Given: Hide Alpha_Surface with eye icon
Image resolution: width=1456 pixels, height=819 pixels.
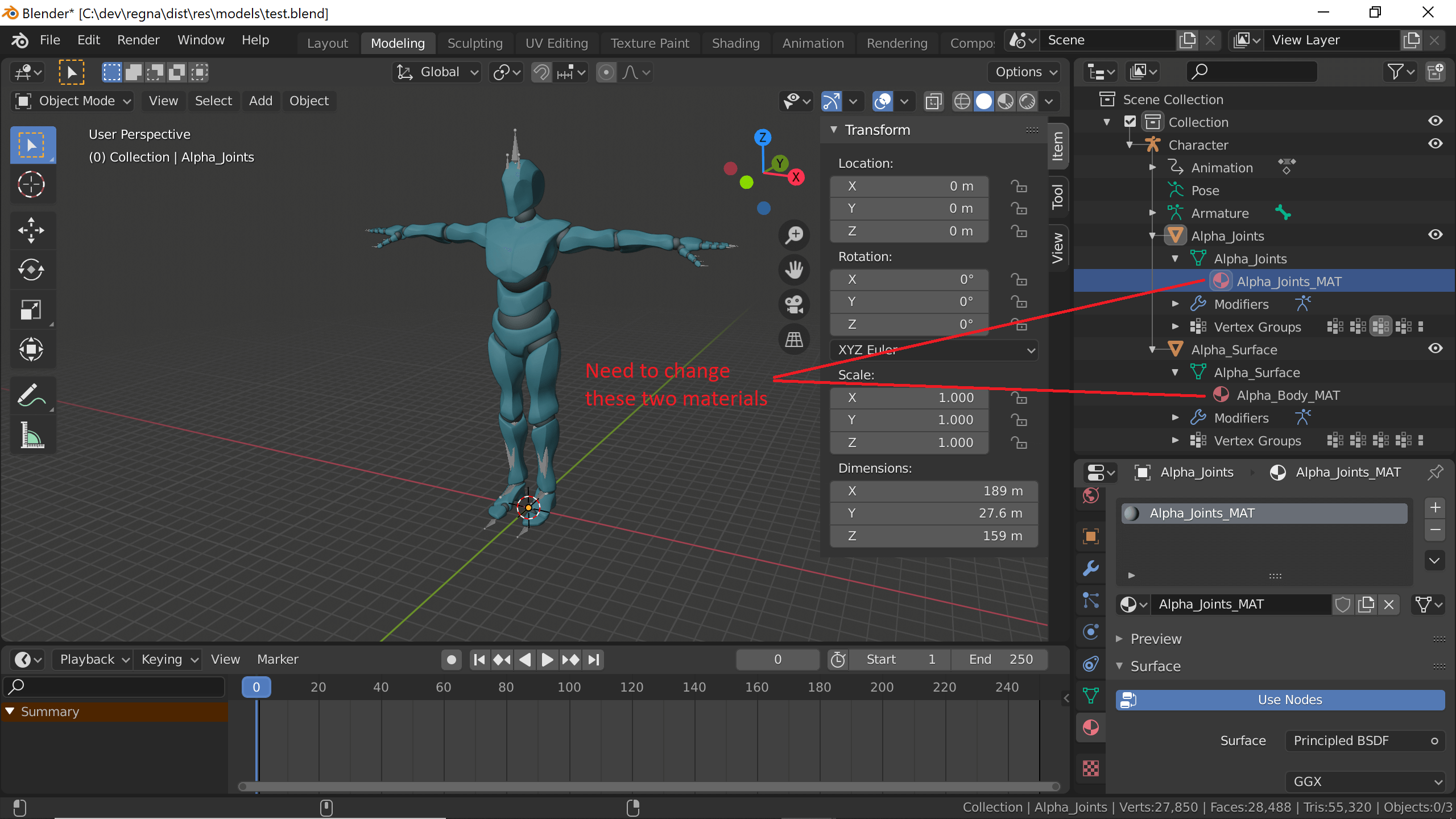Looking at the screenshot, I should (x=1435, y=349).
